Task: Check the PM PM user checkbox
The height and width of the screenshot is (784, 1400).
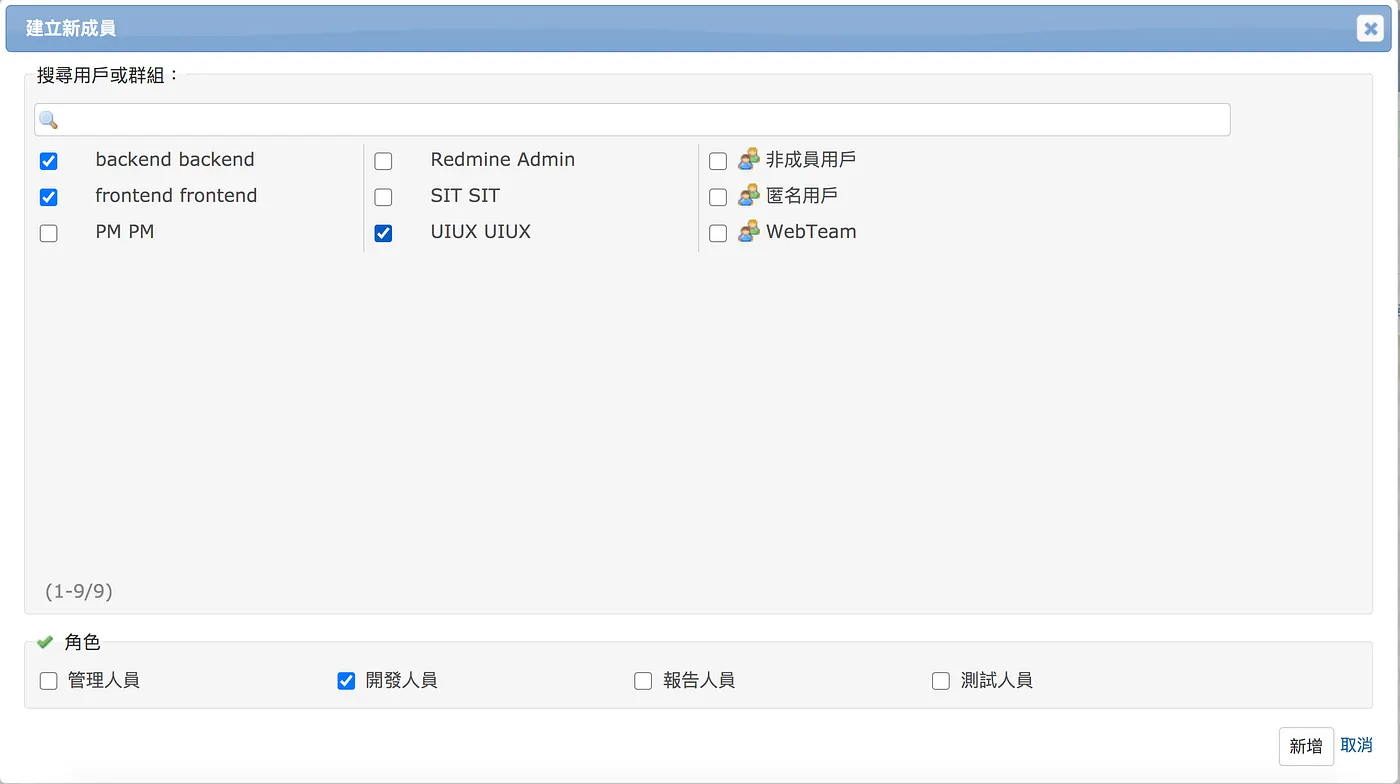Action: tap(48, 233)
